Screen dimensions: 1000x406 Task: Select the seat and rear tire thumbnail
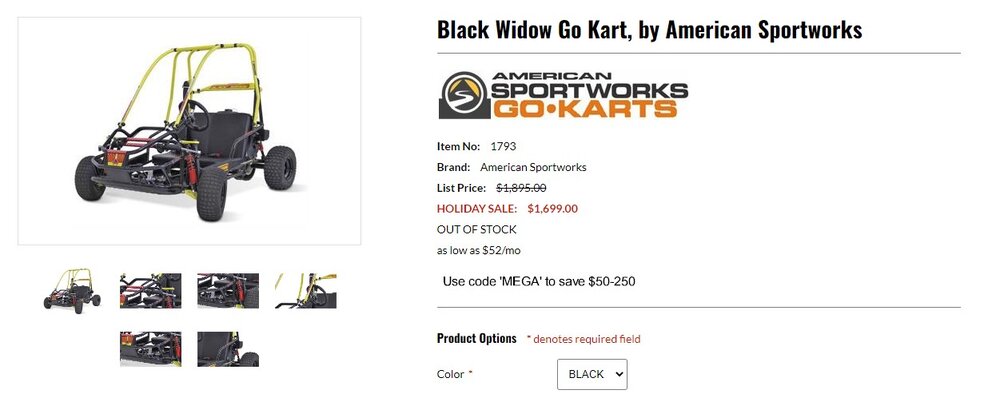click(x=228, y=348)
